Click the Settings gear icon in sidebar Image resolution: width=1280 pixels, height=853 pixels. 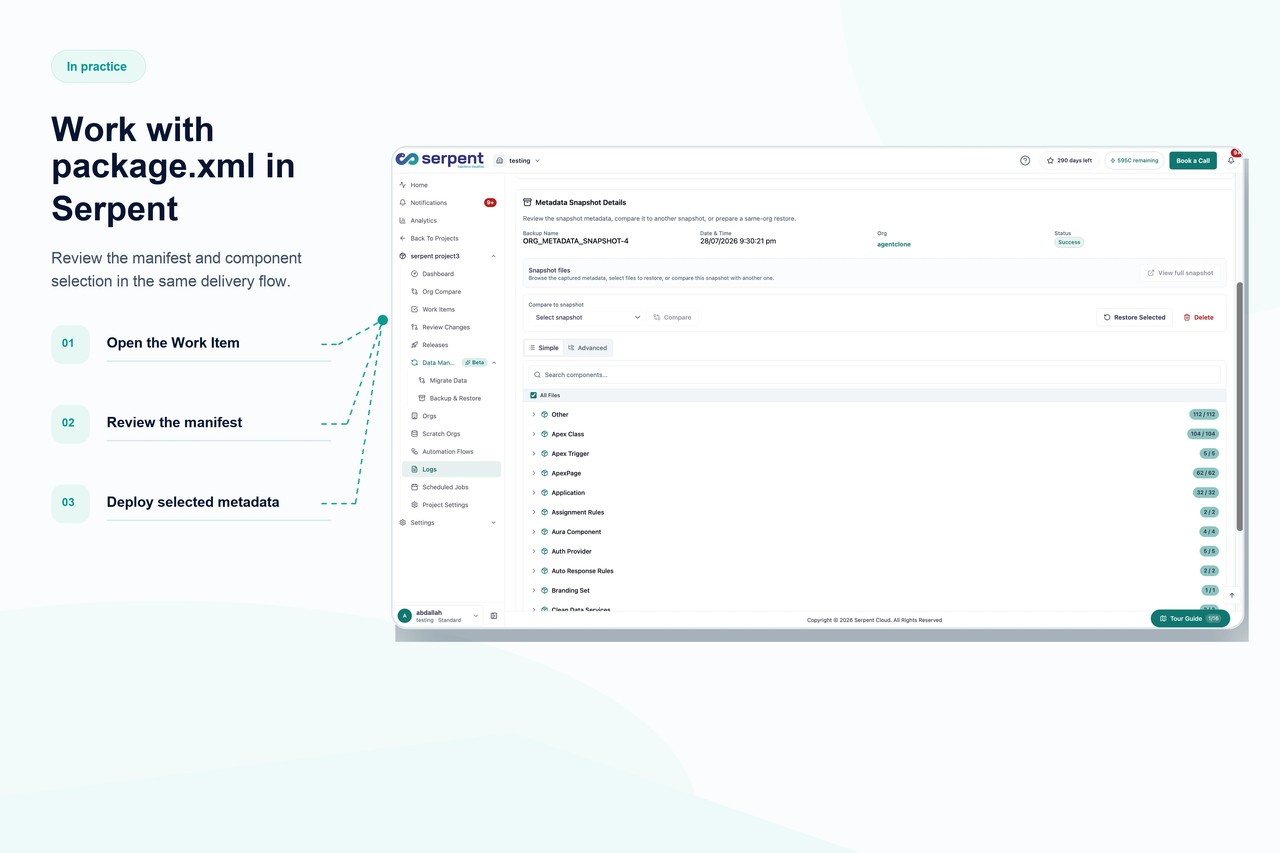tap(402, 523)
